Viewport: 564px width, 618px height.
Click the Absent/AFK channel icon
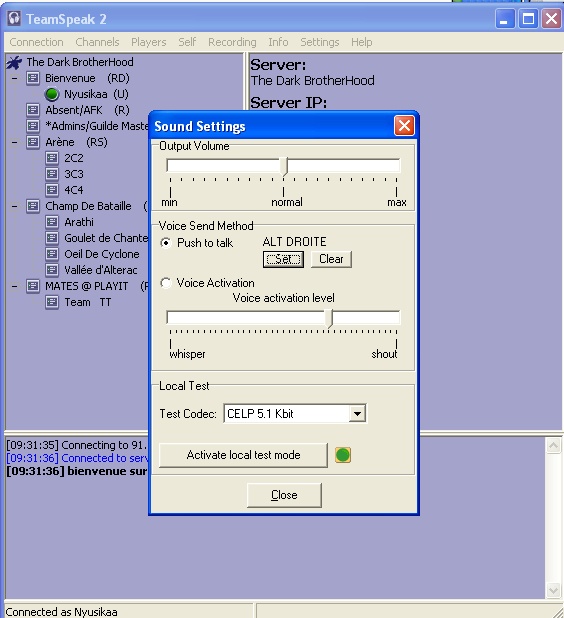(33, 110)
